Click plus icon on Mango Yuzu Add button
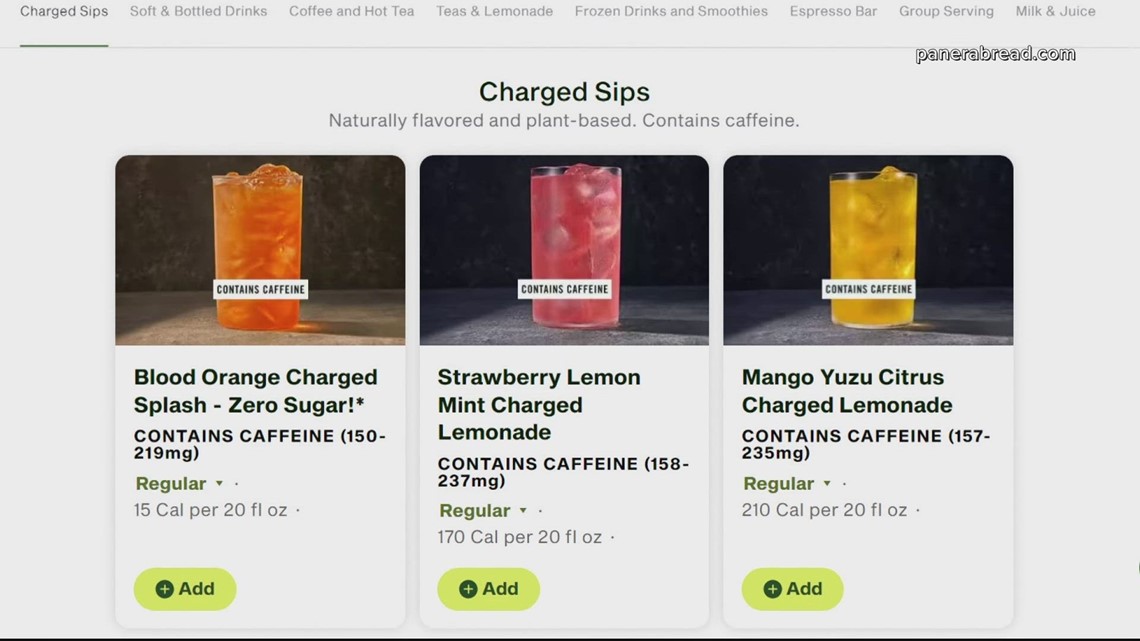 pyautogui.click(x=772, y=589)
